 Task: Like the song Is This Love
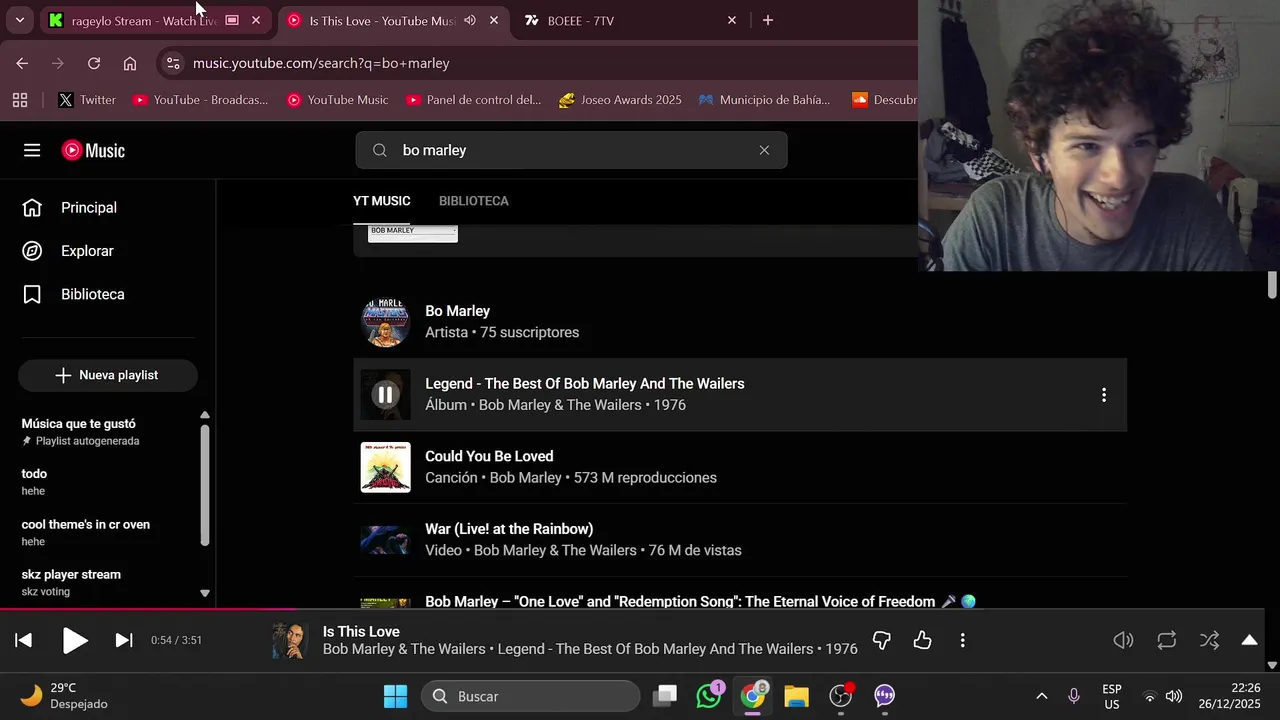coord(922,640)
